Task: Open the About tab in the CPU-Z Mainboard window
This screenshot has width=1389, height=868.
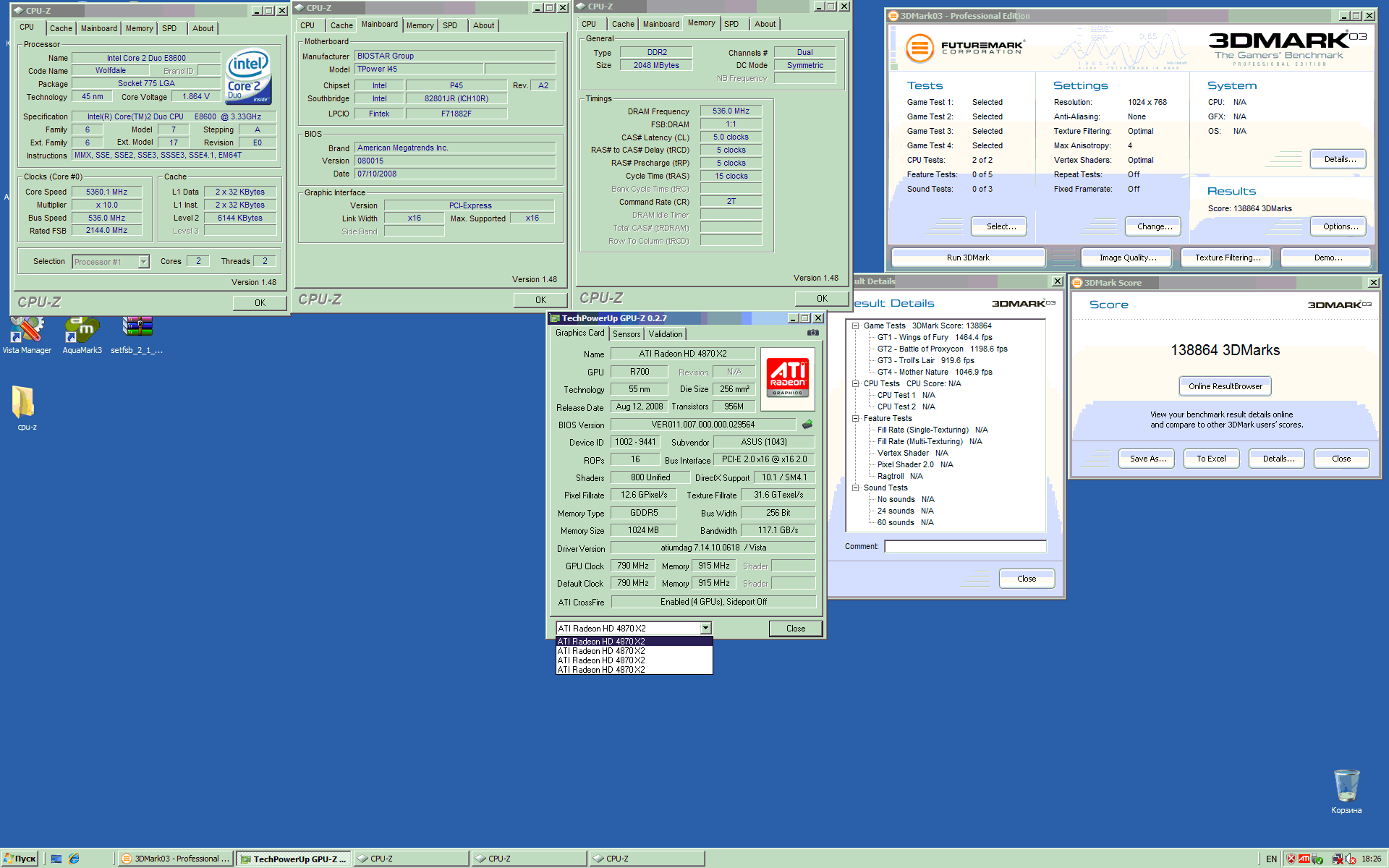Action: (483, 26)
